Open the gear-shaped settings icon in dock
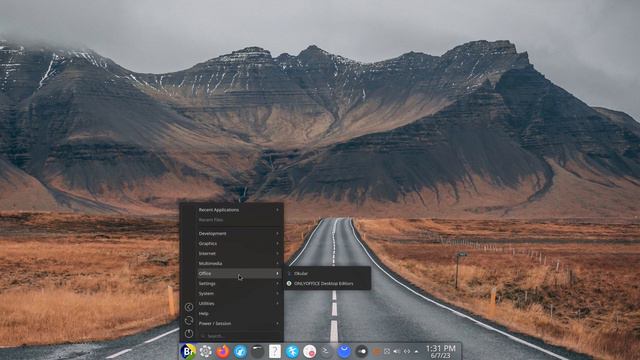 pos(205,351)
